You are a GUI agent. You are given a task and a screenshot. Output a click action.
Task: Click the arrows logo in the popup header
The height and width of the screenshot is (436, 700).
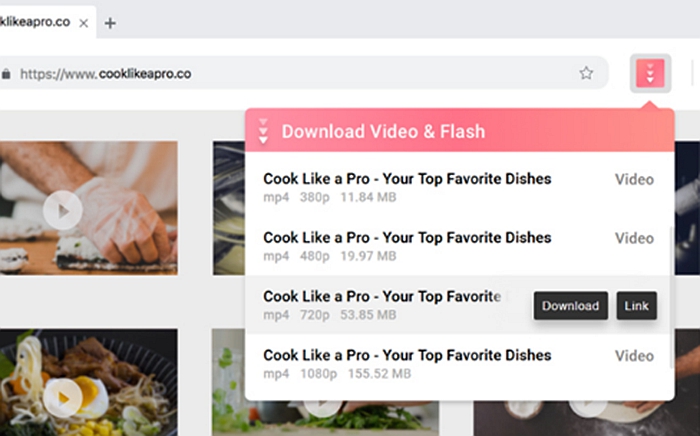click(263, 131)
